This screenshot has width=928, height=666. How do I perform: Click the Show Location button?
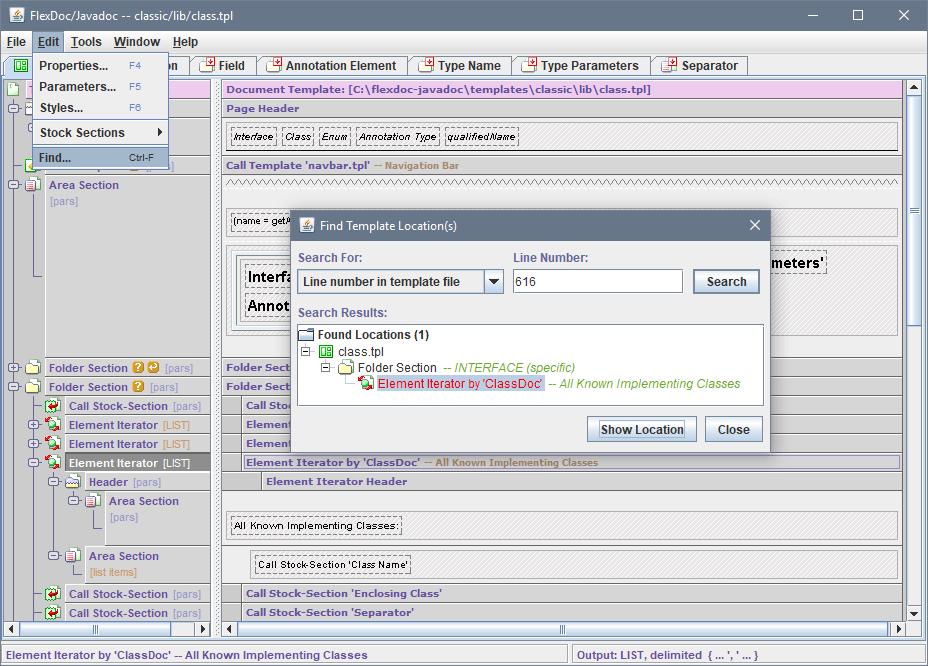tap(641, 430)
